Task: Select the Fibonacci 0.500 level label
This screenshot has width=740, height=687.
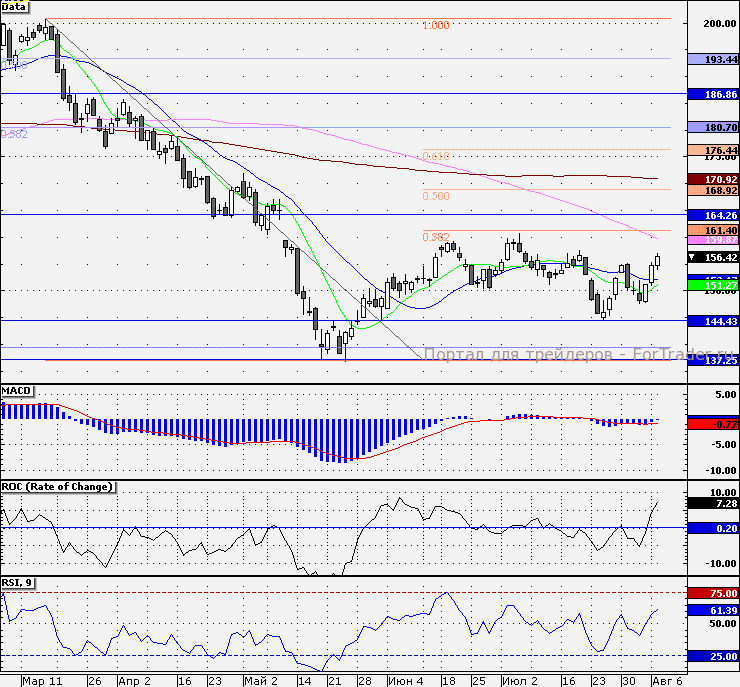Action: click(435, 197)
